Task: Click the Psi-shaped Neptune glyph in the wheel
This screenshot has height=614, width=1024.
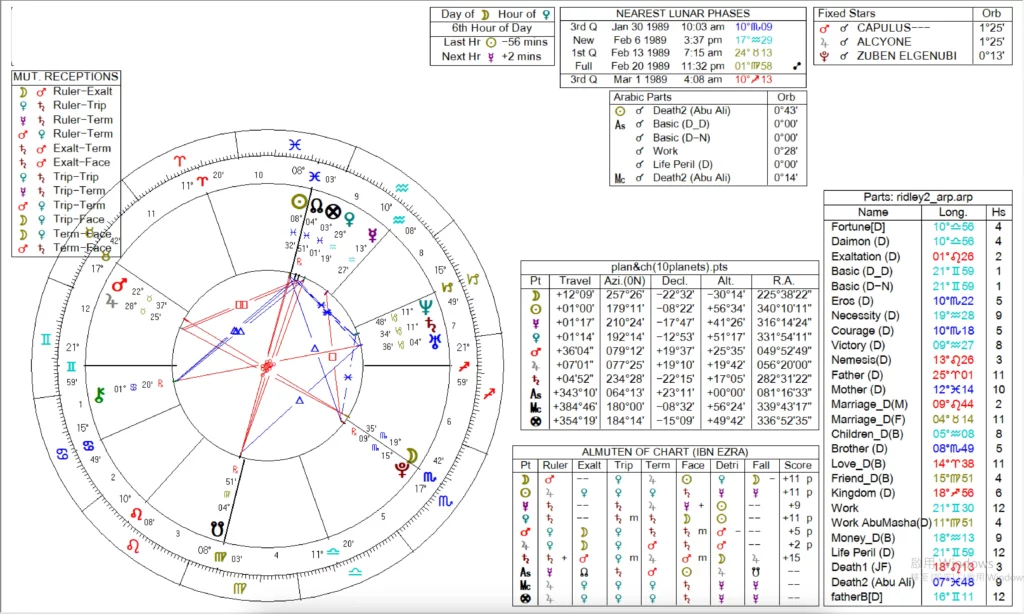Action: tap(427, 305)
